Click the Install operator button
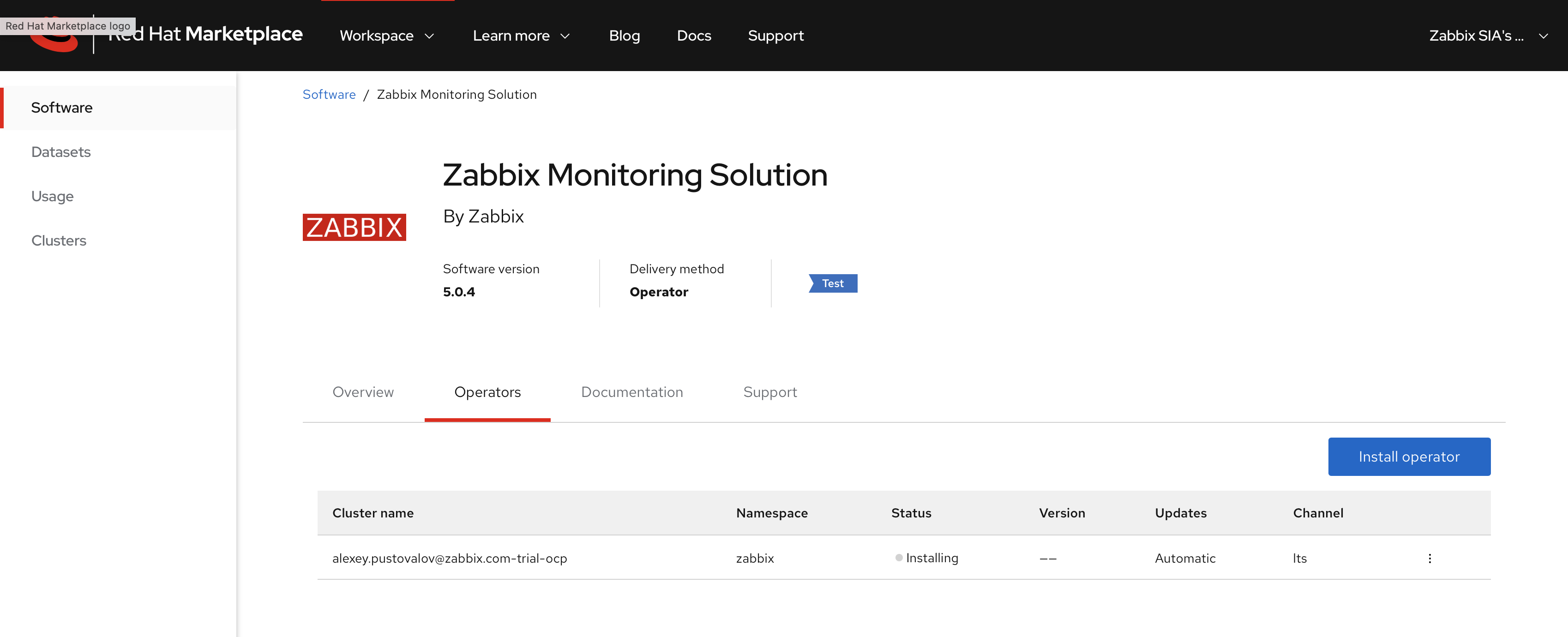Viewport: 1568px width, 637px height. tap(1409, 457)
